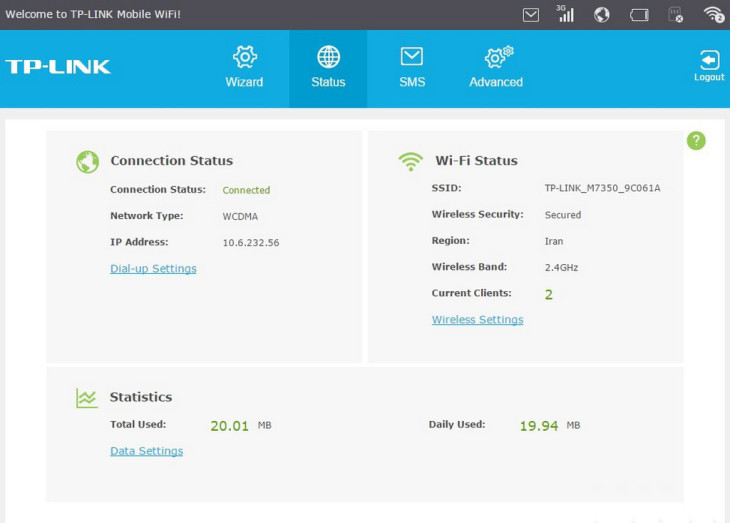This screenshot has width=730, height=523.
Task: Select the Status tab
Action: click(x=328, y=69)
